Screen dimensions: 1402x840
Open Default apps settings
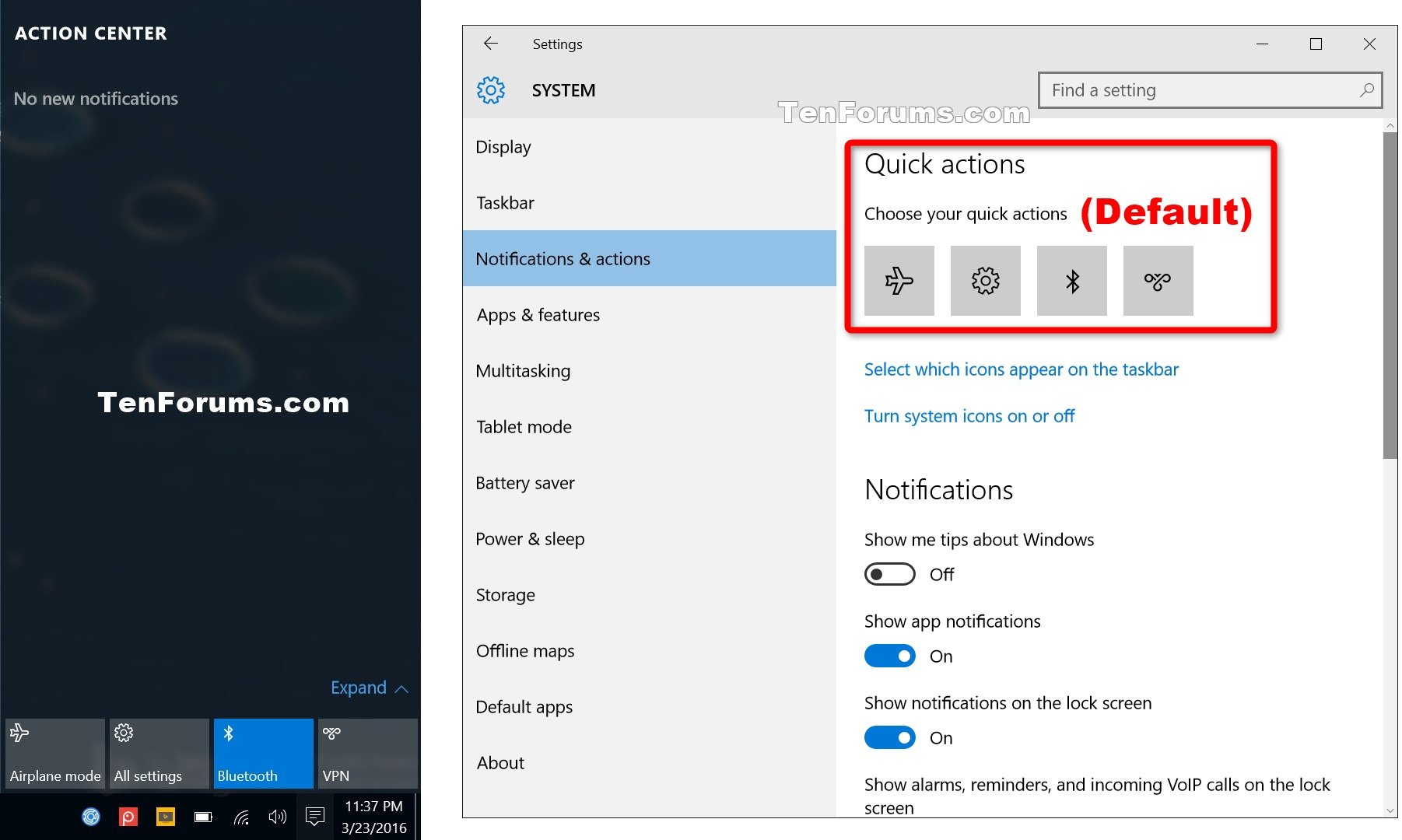point(649,707)
